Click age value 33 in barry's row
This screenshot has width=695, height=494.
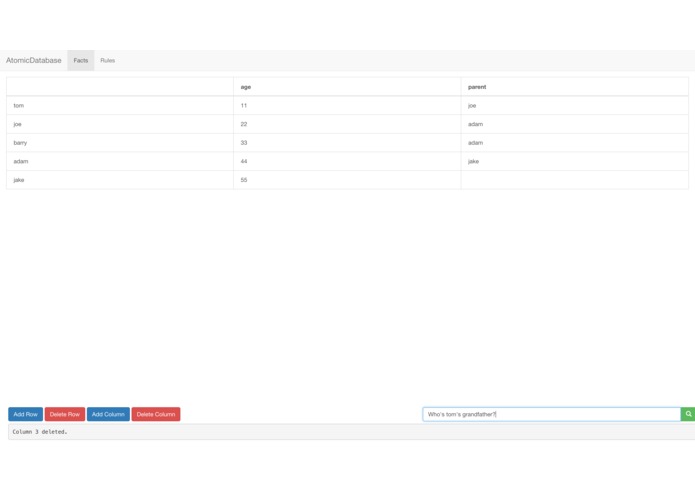click(347, 143)
